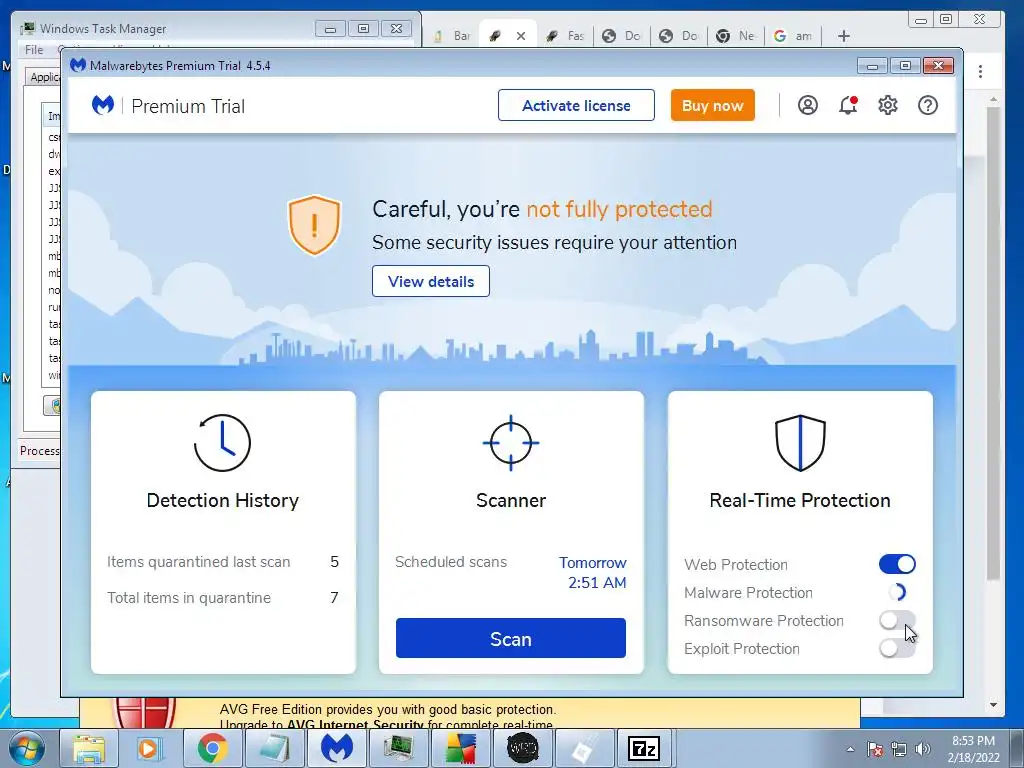Click the Chrome scrollbar down arrow
The width and height of the screenshot is (1024, 768).
(x=993, y=705)
